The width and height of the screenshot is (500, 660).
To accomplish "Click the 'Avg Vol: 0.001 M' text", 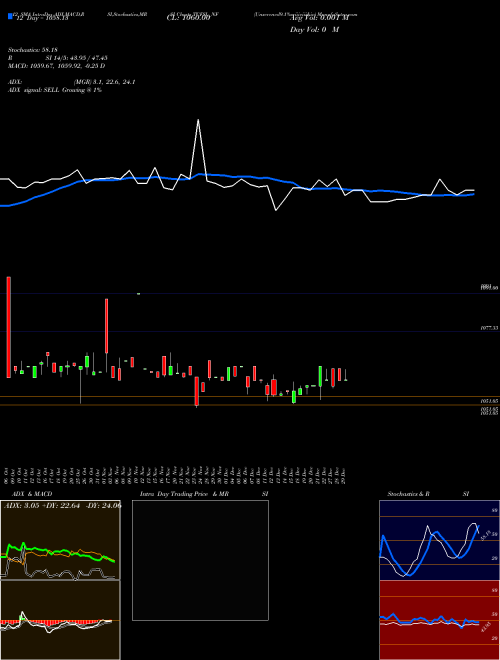I will (319, 19).
